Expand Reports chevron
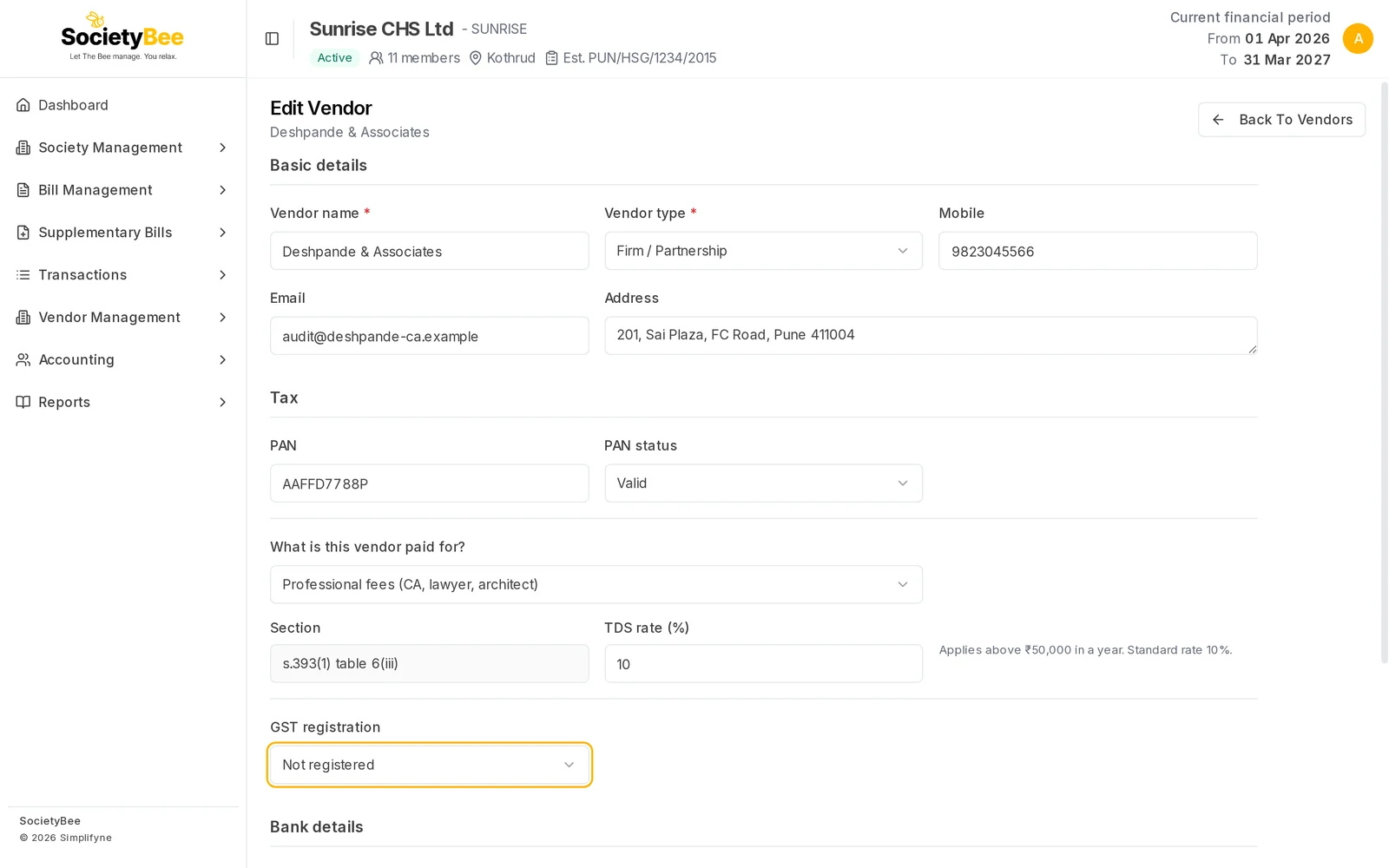Screen dimensions: 1389x868 [222, 402]
